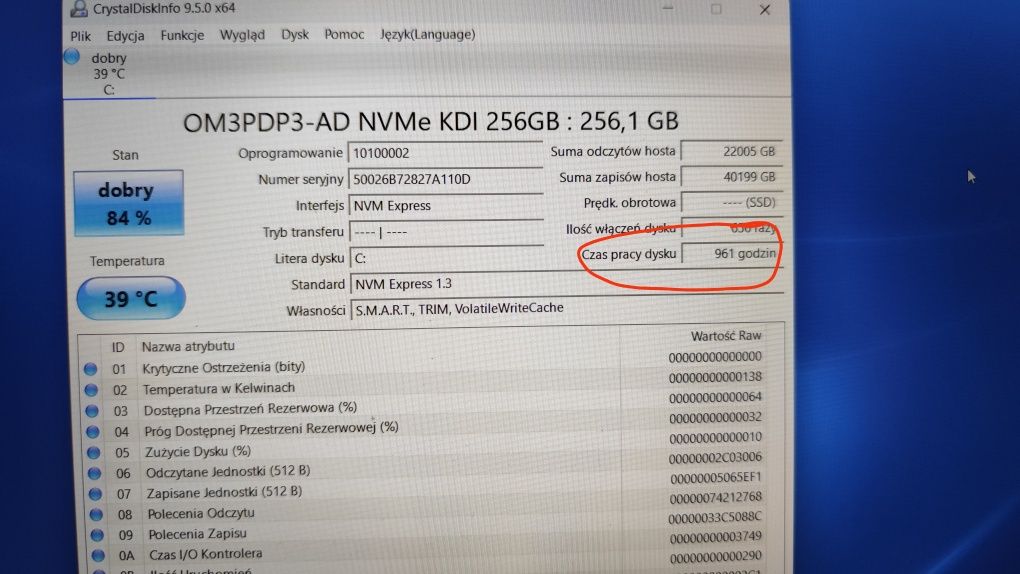
Task: Open the Edycja menu
Action: click(x=126, y=35)
